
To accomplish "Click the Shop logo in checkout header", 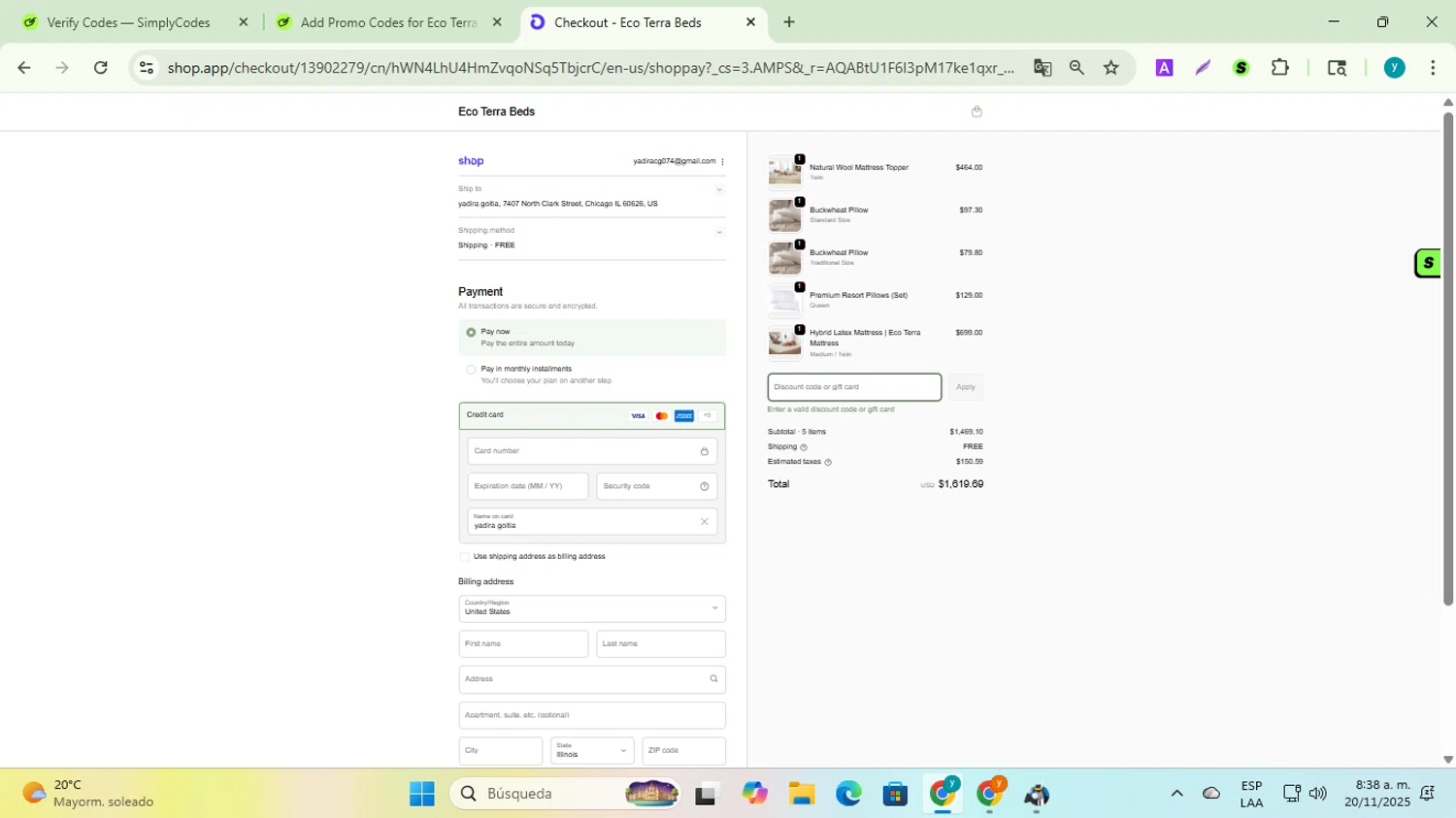I will 471,161.
